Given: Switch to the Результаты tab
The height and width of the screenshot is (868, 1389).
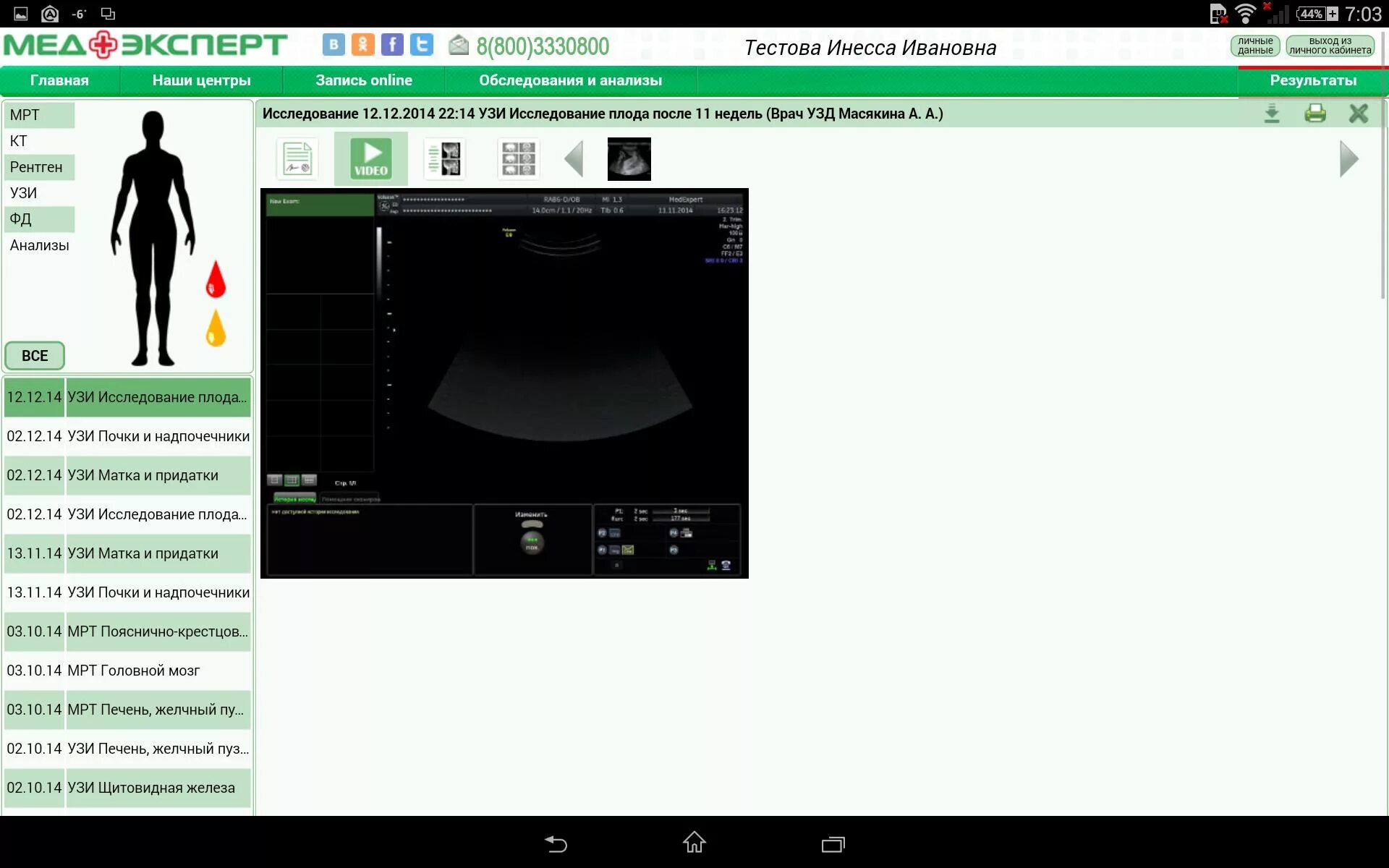Looking at the screenshot, I should pos(1312,80).
